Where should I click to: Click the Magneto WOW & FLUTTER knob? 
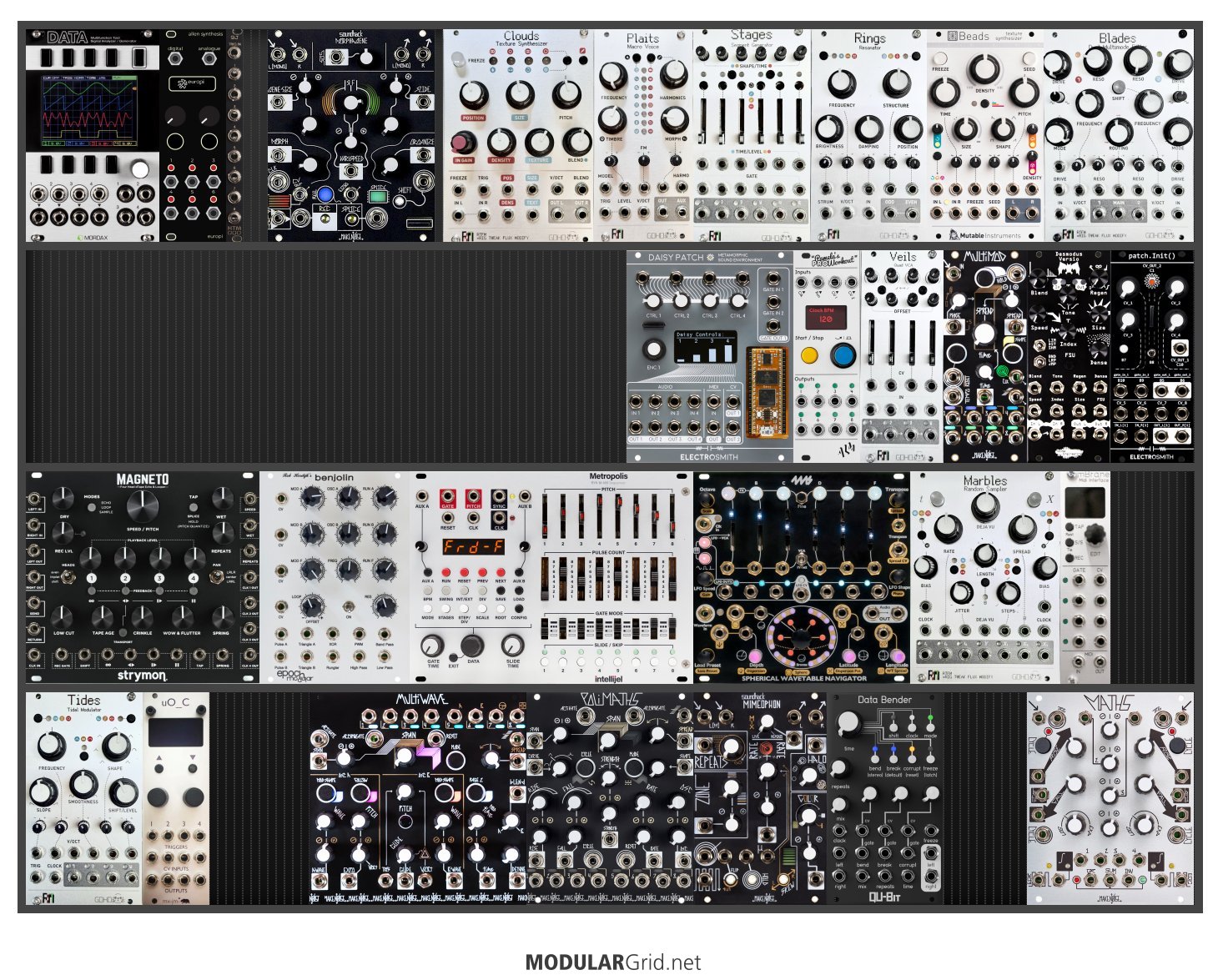click(182, 616)
